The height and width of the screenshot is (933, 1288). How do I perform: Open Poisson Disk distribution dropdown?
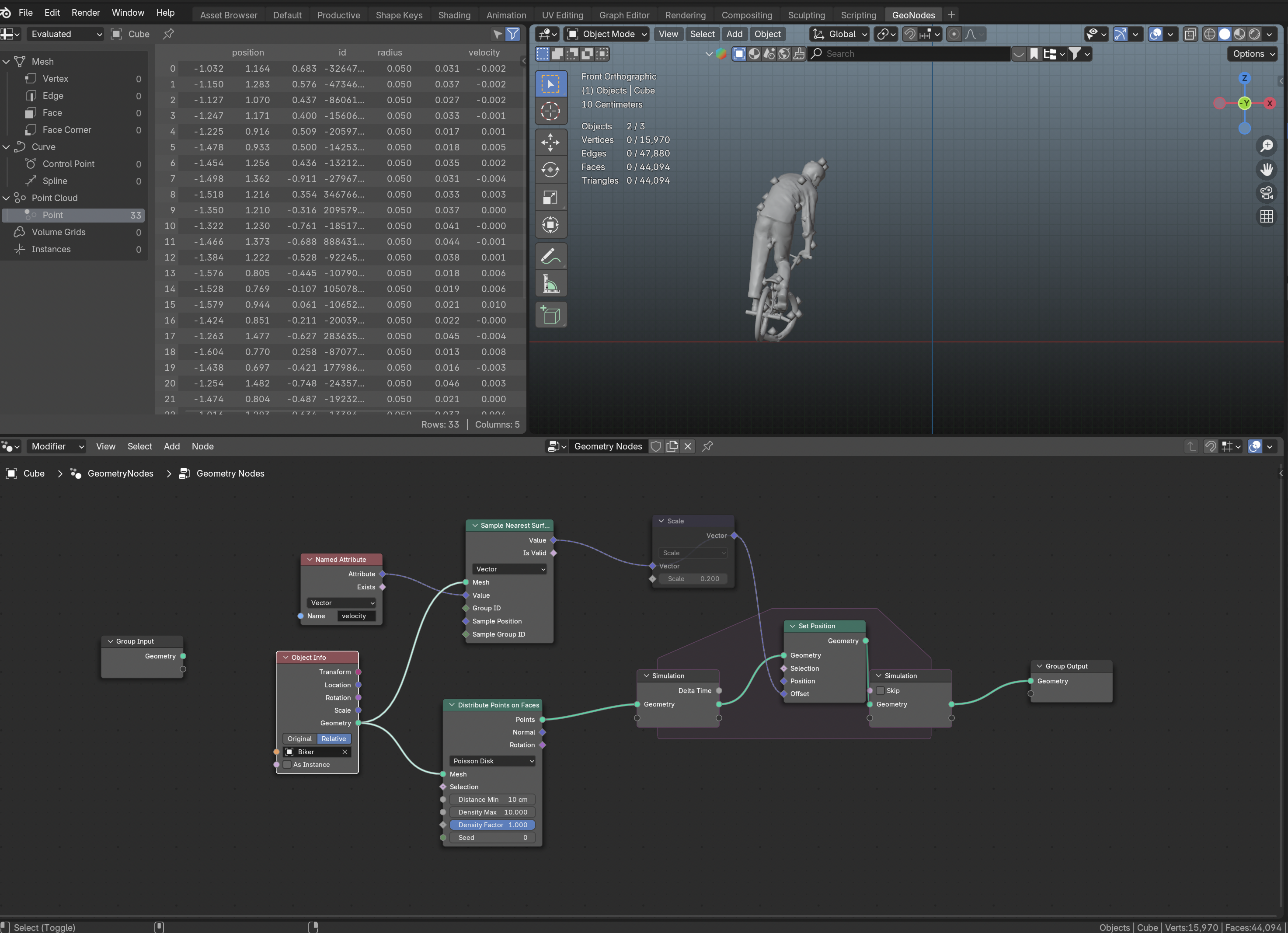[492, 761]
